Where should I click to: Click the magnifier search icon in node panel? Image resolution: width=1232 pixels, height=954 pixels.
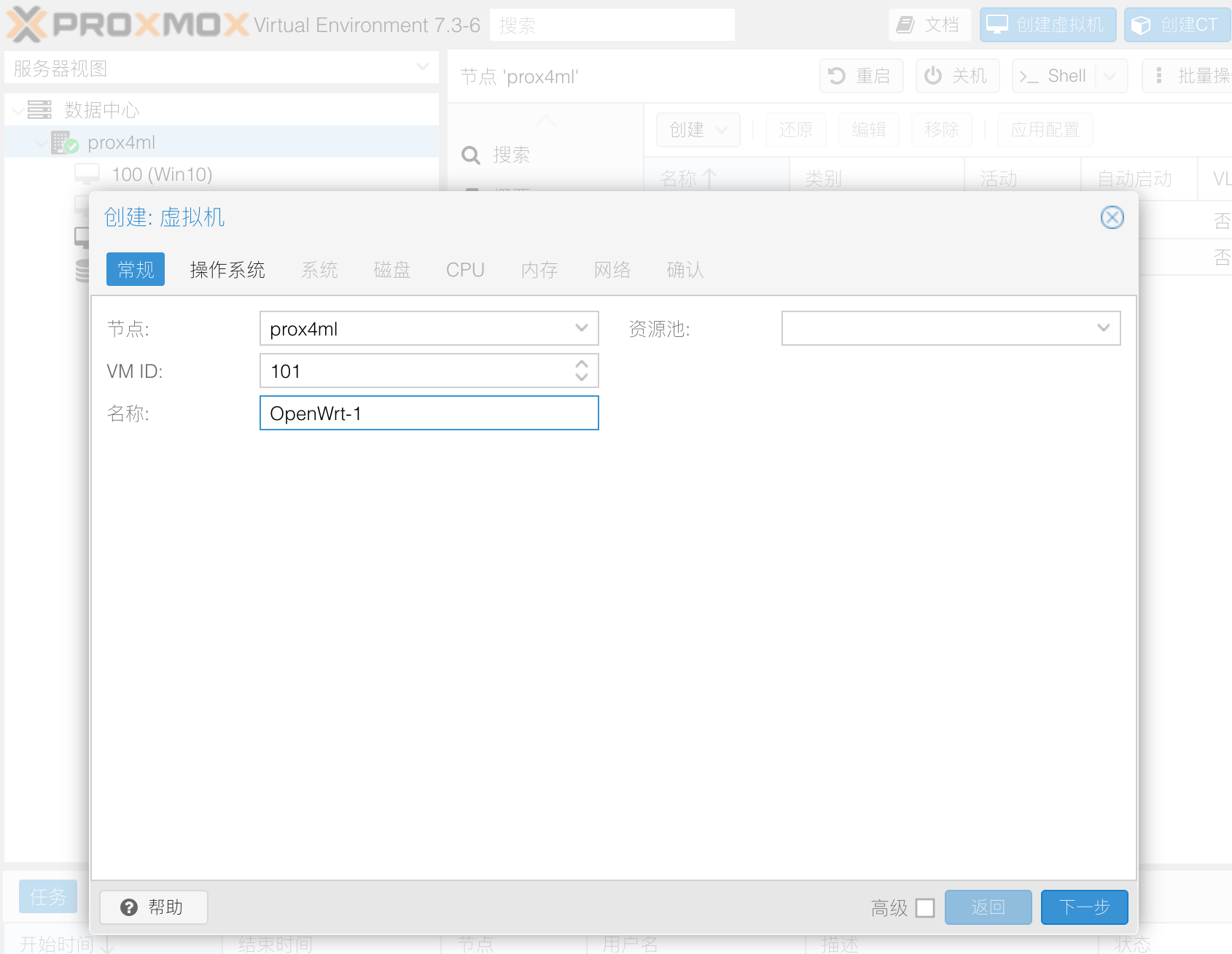(x=471, y=155)
